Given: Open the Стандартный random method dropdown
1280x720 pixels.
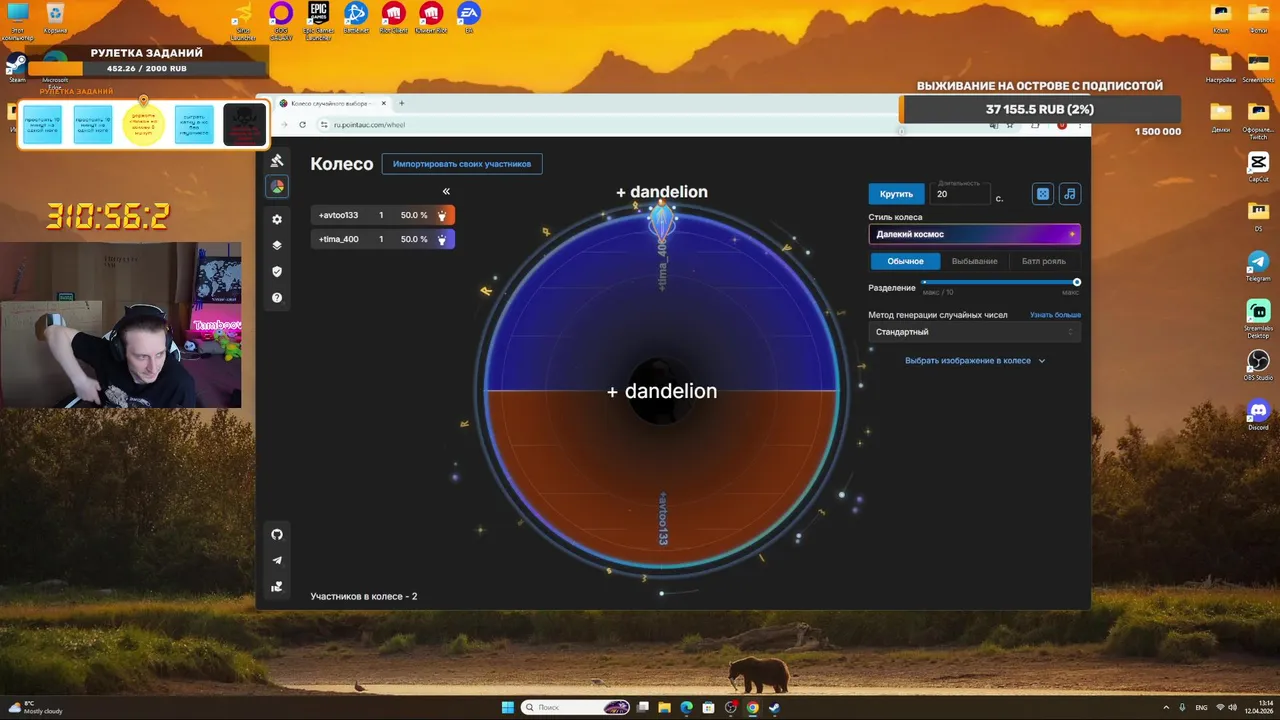Looking at the screenshot, I should 974,332.
